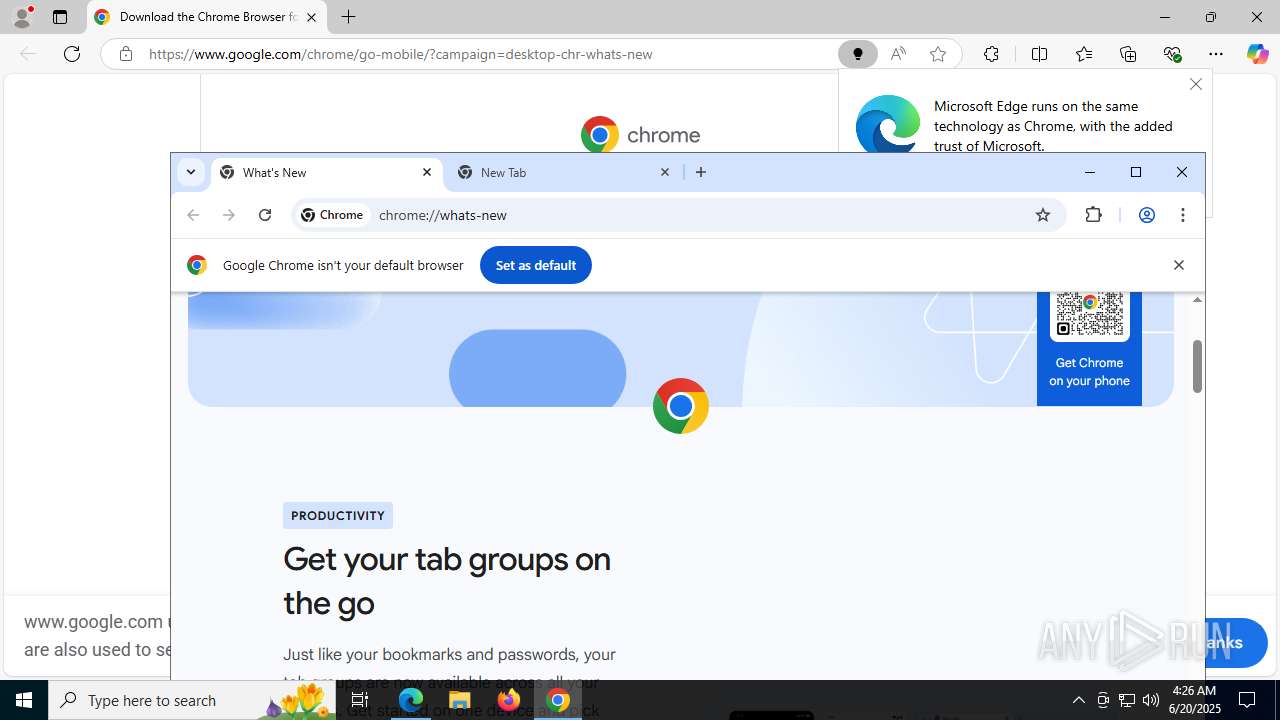Add this page to Edge favorites
This screenshot has height=720, width=1280.
tap(938, 54)
